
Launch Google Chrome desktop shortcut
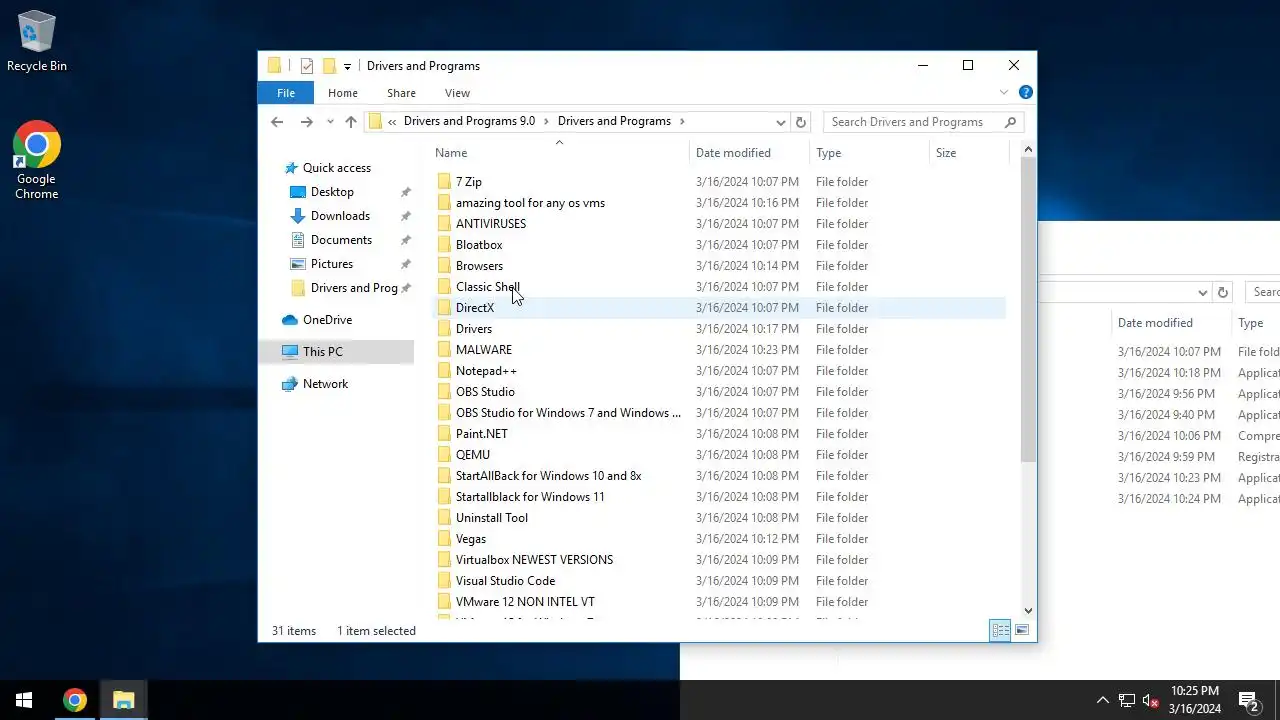click(x=37, y=160)
